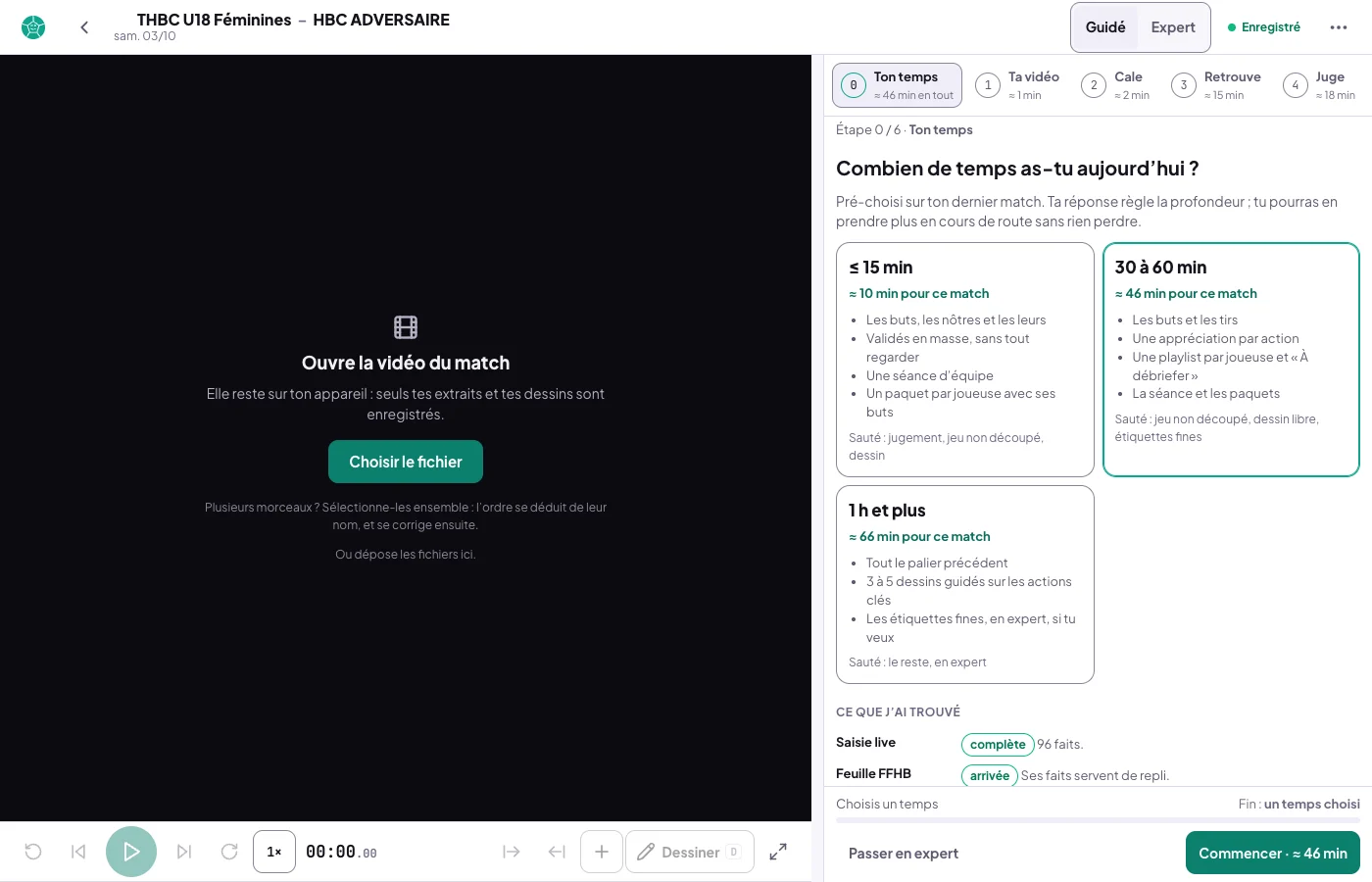Select the 1 h et plus time option

click(965, 584)
